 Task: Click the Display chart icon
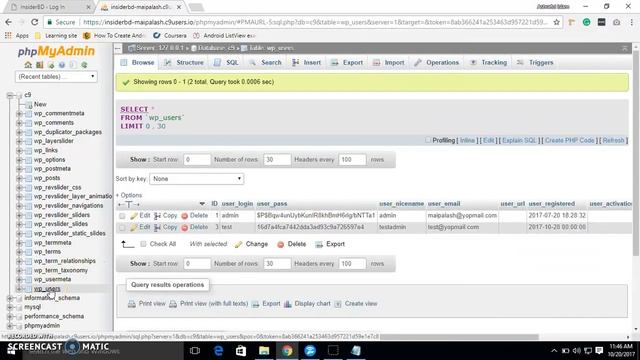tap(288, 304)
